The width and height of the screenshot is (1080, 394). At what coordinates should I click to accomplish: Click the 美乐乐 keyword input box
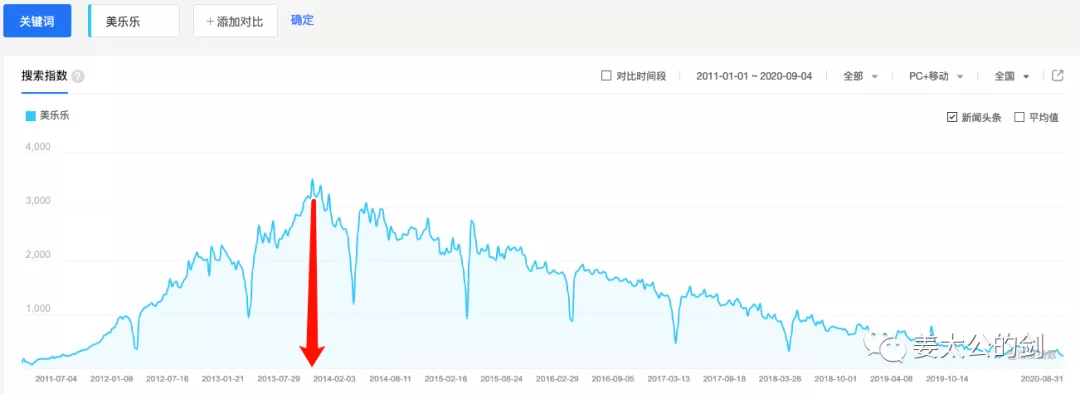134,21
